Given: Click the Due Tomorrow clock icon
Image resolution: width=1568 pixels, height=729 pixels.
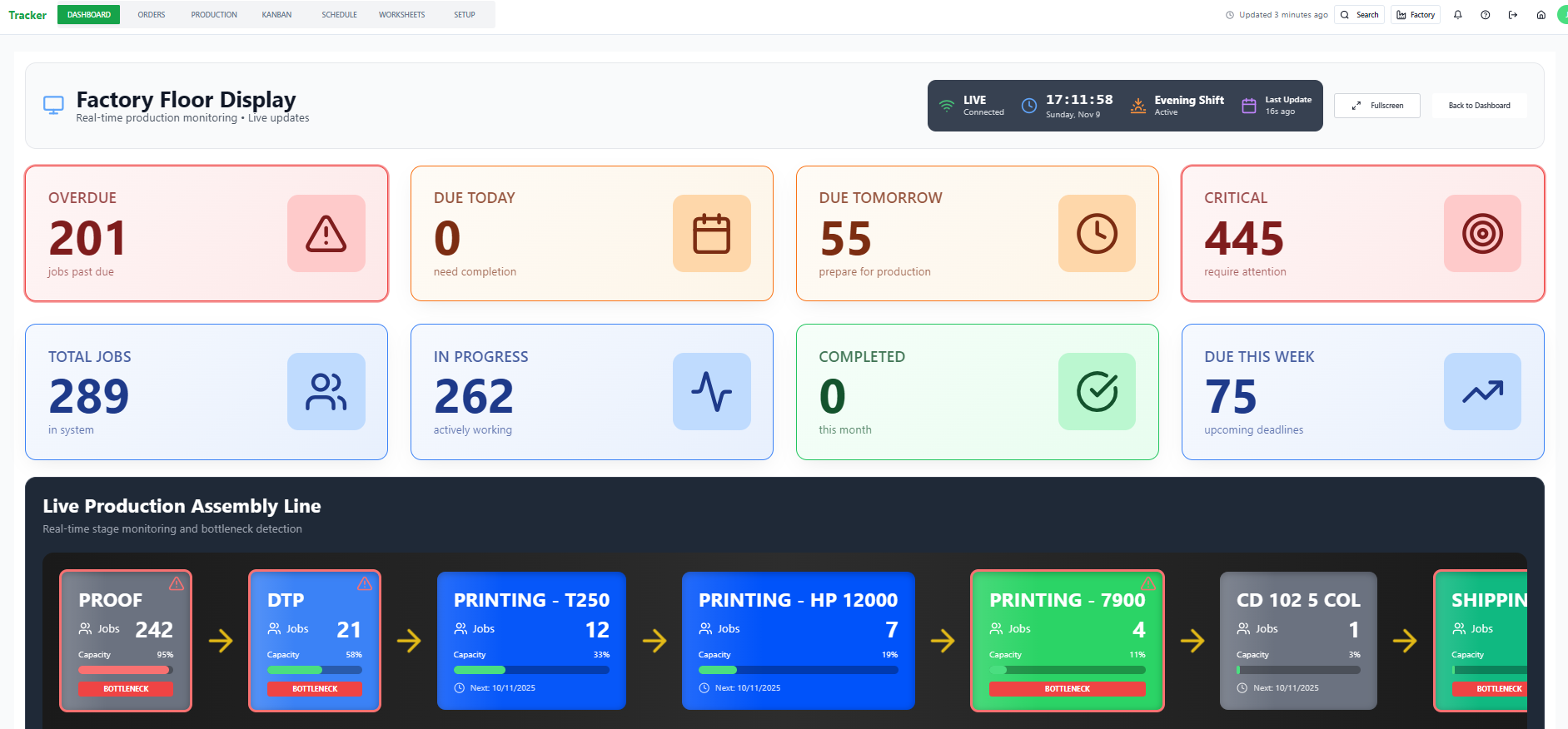Looking at the screenshot, I should click(x=1097, y=234).
